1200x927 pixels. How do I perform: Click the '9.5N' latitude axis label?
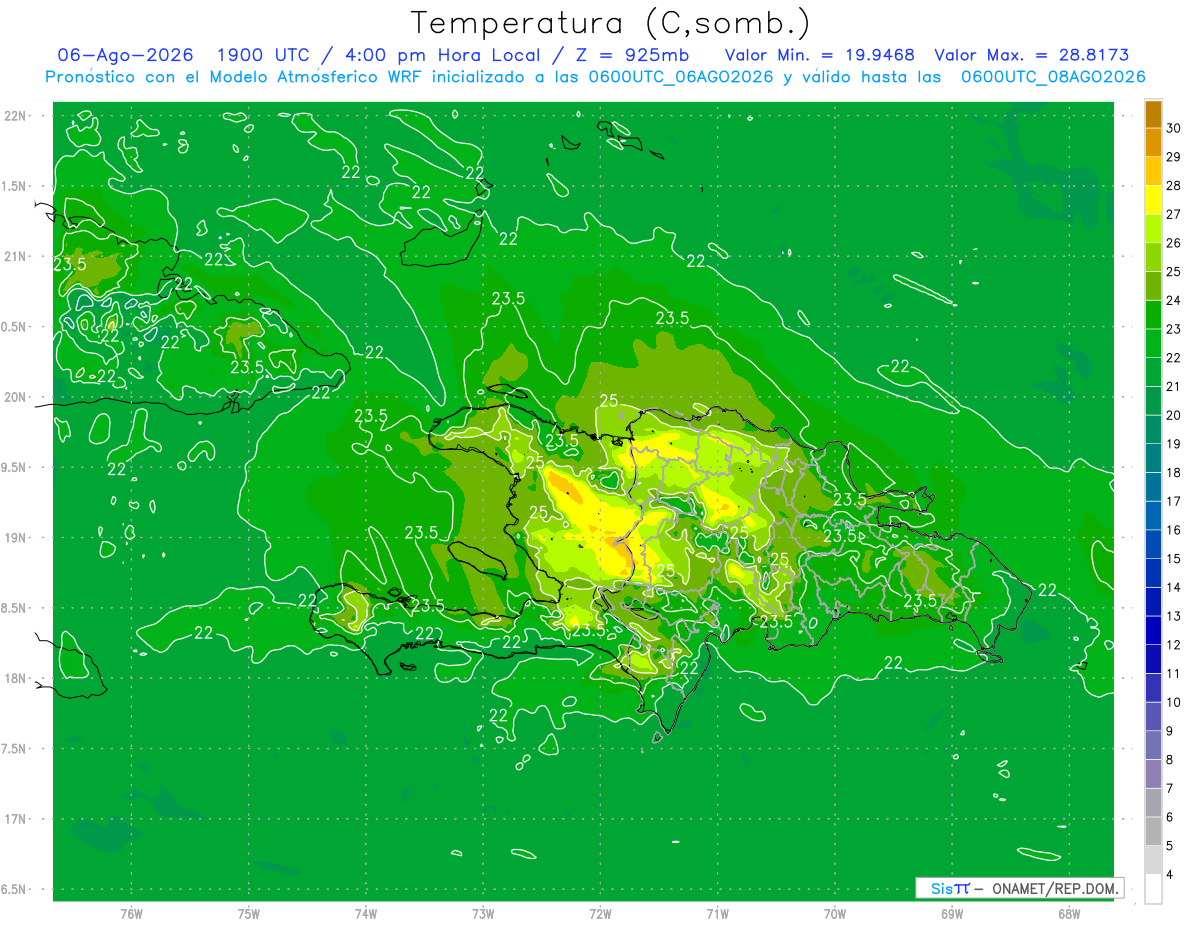pyautogui.click(x=15, y=468)
